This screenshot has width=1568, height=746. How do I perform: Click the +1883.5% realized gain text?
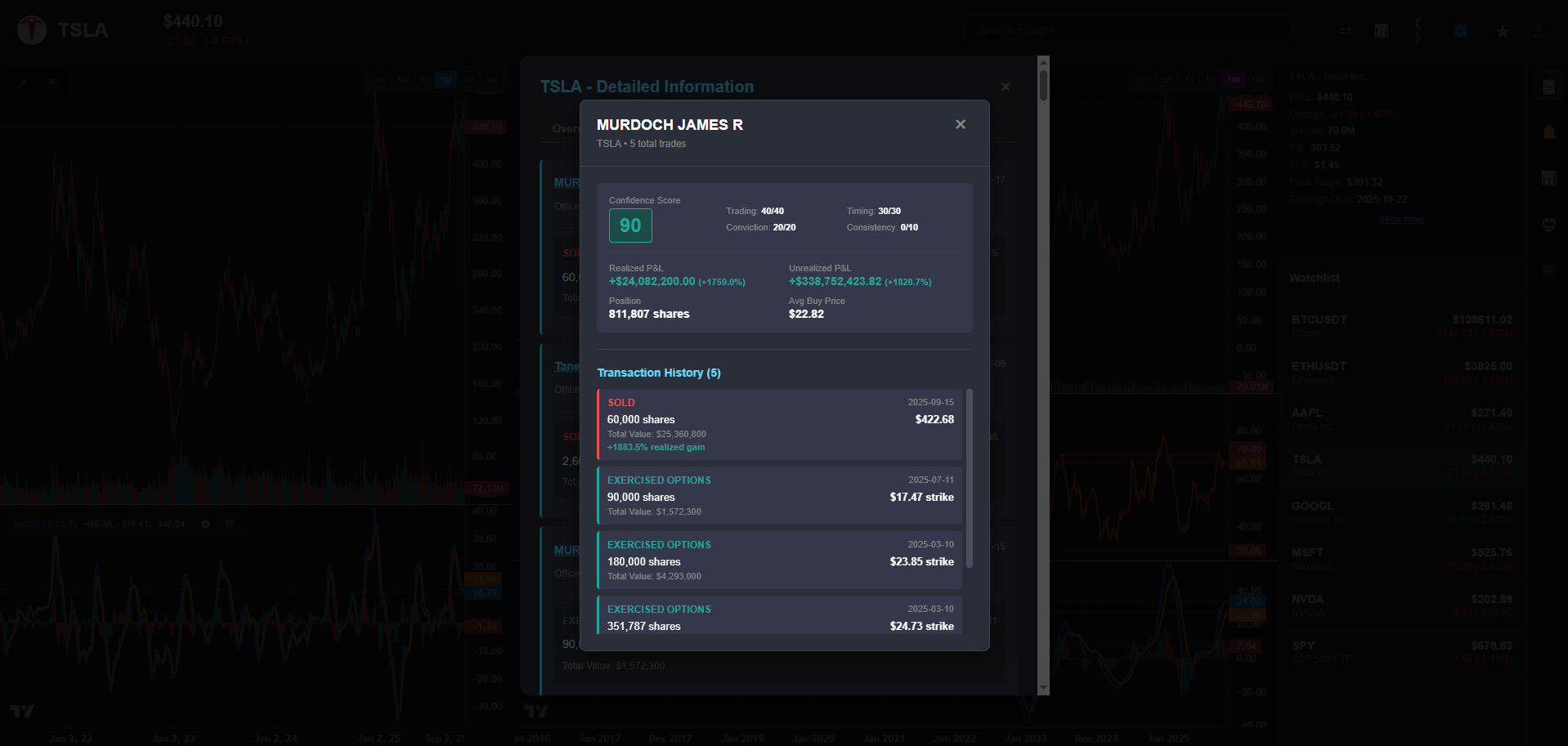pyautogui.click(x=656, y=447)
